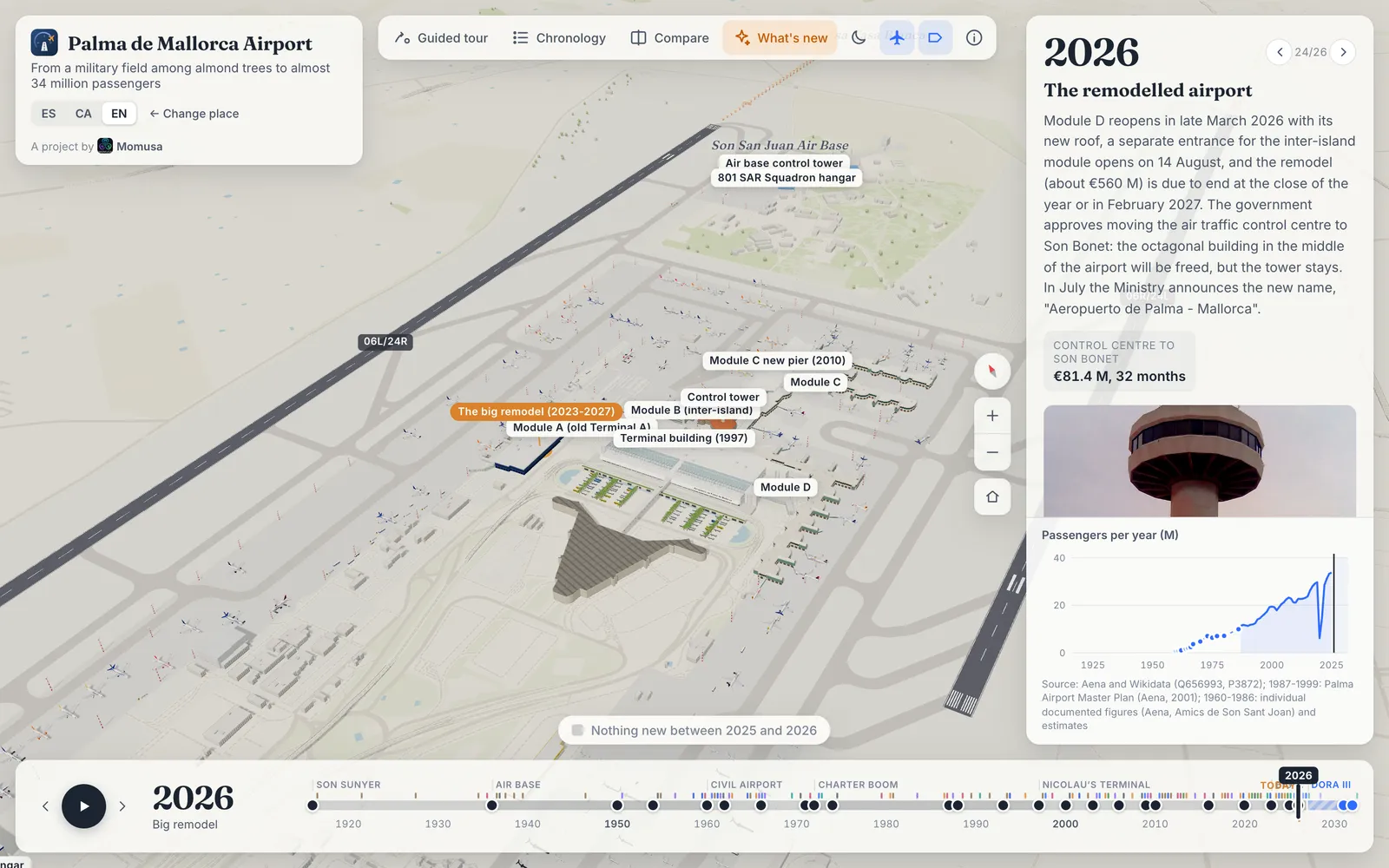Screen dimensions: 1389x868
Task: Toggle the map labels tag button
Action: 935,37
